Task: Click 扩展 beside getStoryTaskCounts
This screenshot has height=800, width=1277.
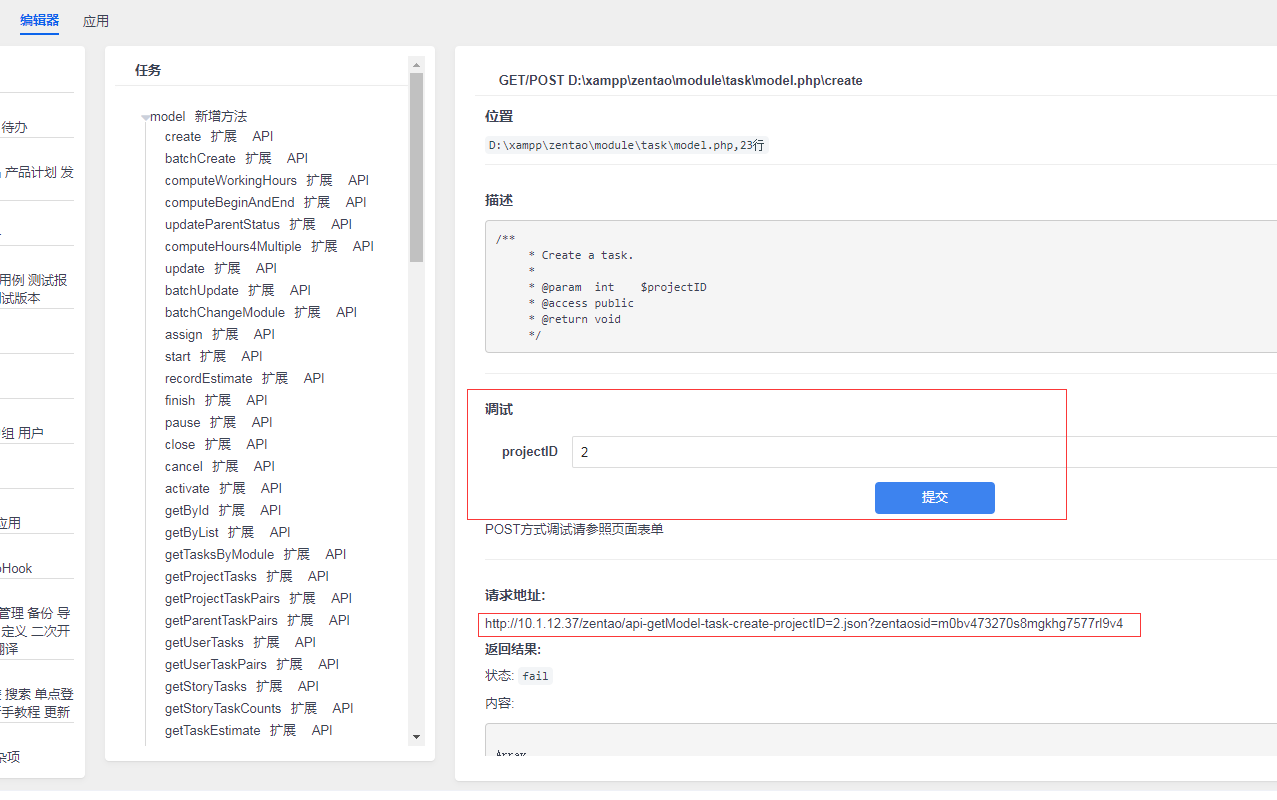Action: click(305, 708)
